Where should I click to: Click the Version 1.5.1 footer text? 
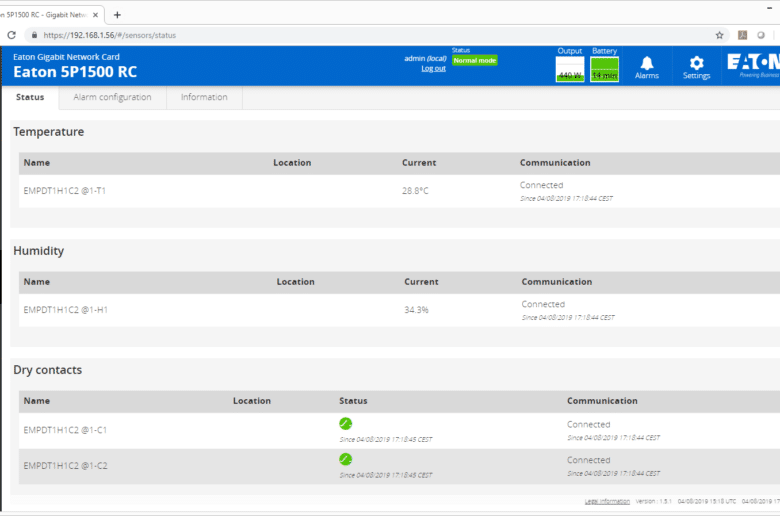pyautogui.click(x=654, y=501)
